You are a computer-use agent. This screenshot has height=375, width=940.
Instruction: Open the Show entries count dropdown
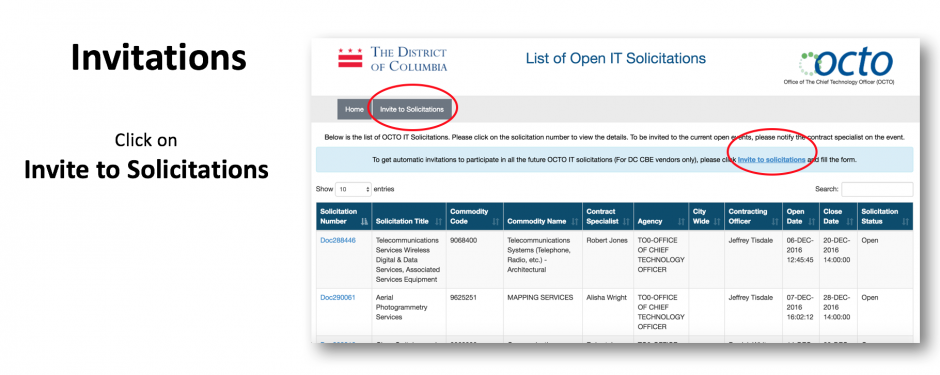[x=353, y=189]
